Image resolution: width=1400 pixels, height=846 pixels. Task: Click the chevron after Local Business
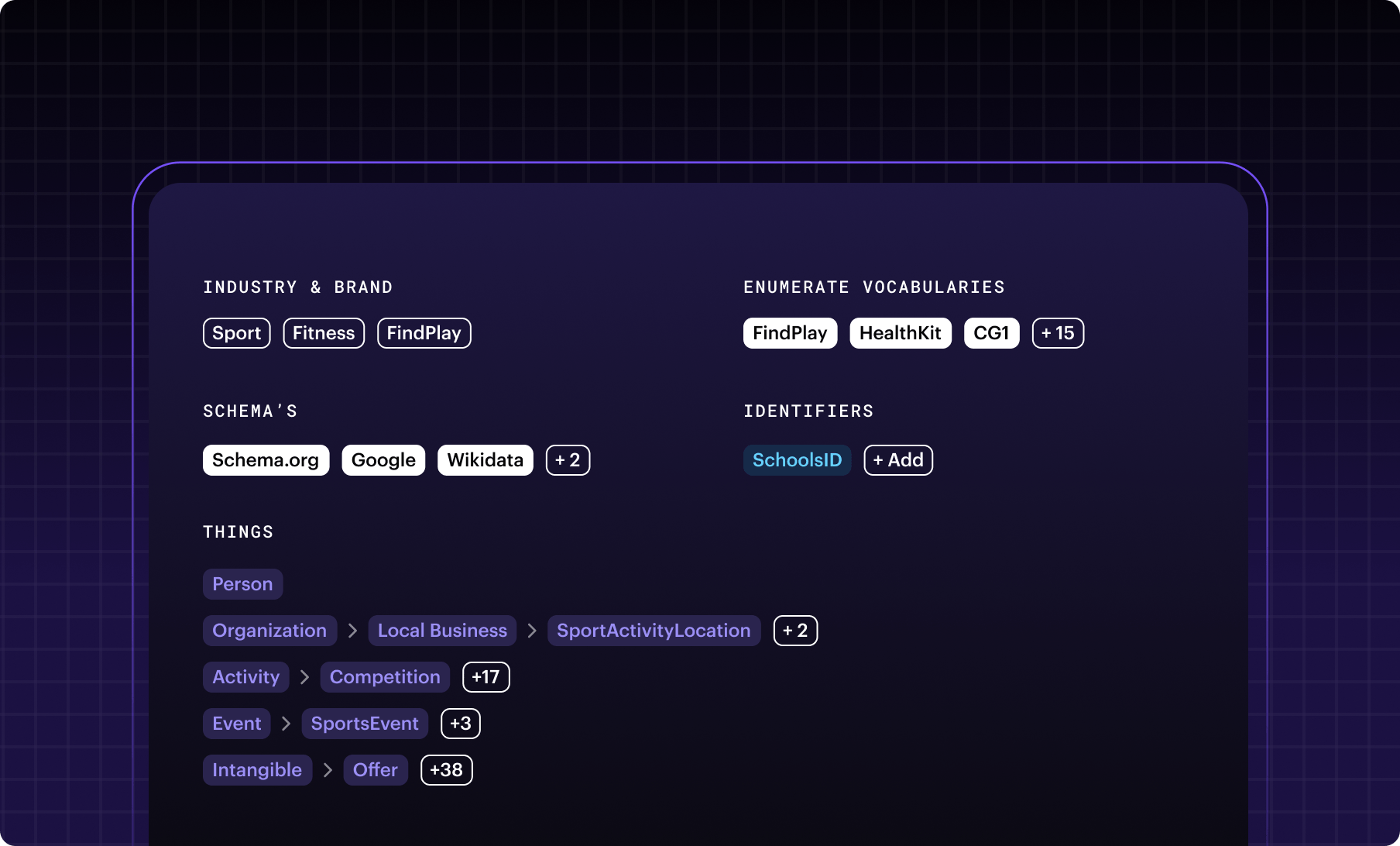pos(532,631)
